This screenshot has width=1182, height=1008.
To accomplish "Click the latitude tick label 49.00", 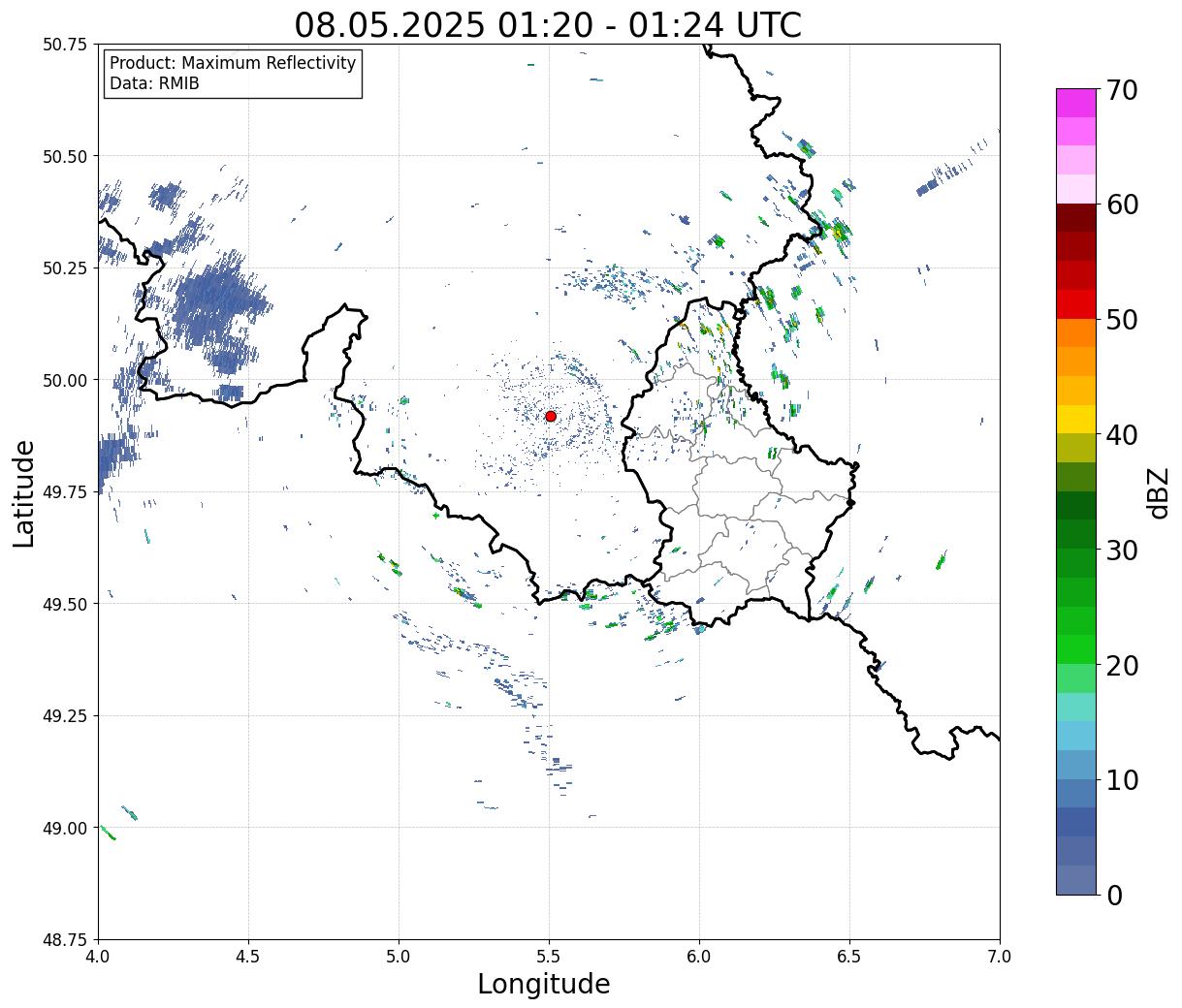I will click(x=65, y=828).
